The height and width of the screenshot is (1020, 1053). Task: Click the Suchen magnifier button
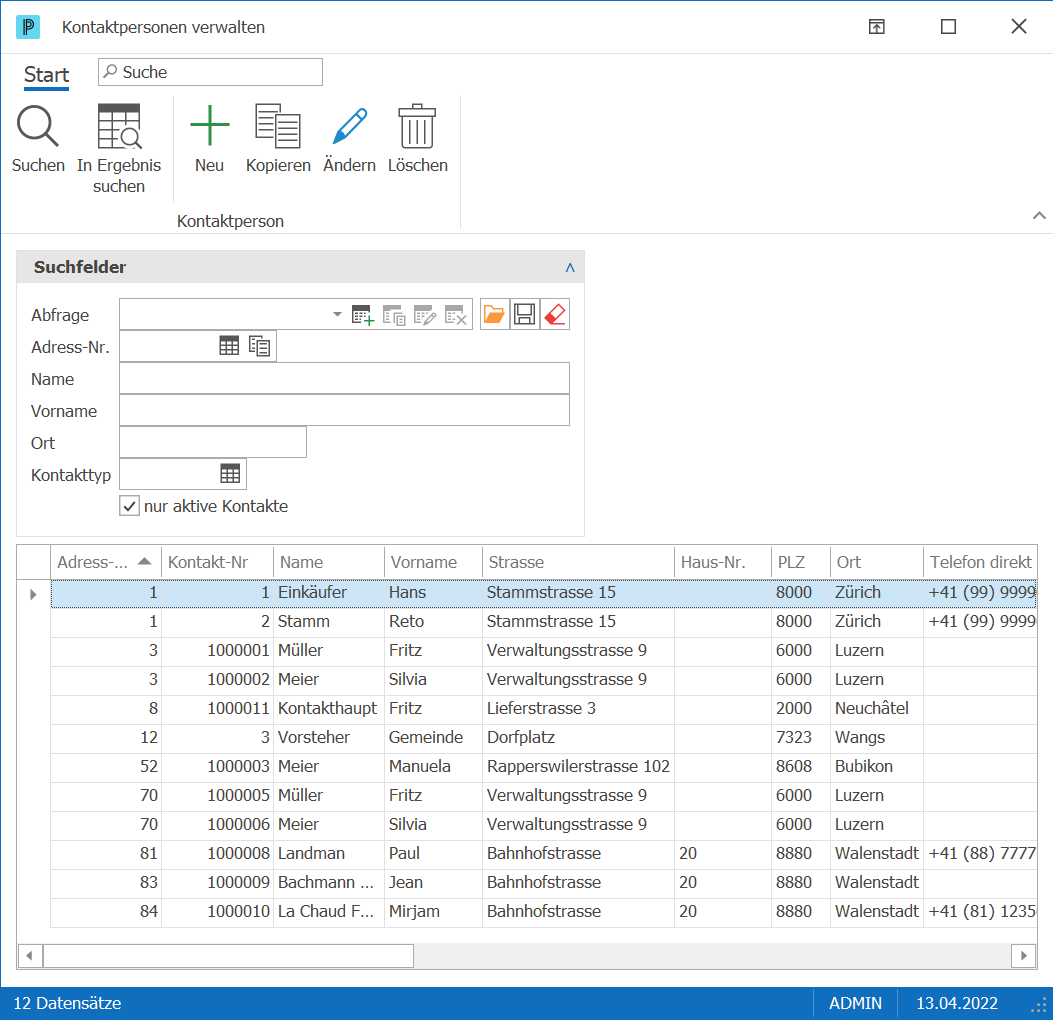tap(38, 139)
